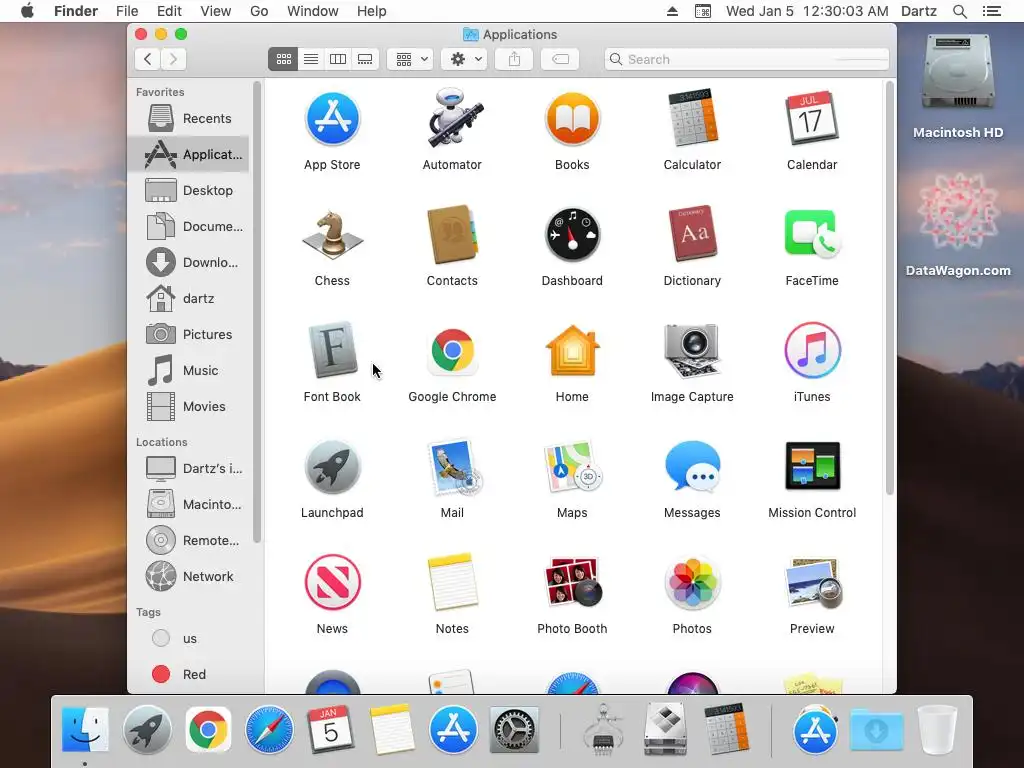Open Desktop in the sidebar
The width and height of the screenshot is (1024, 768).
(x=189, y=190)
